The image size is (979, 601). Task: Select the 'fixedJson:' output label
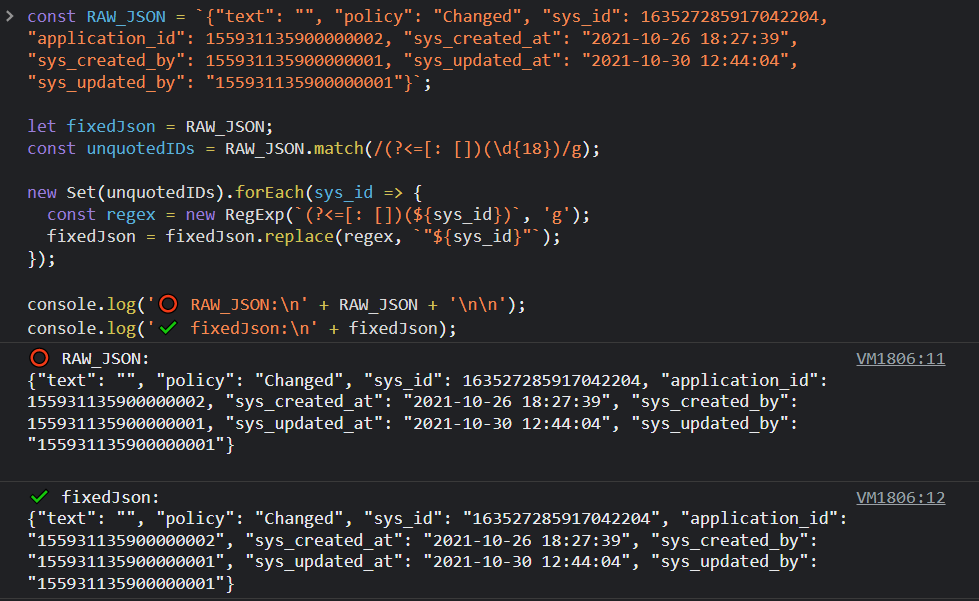[110, 496]
